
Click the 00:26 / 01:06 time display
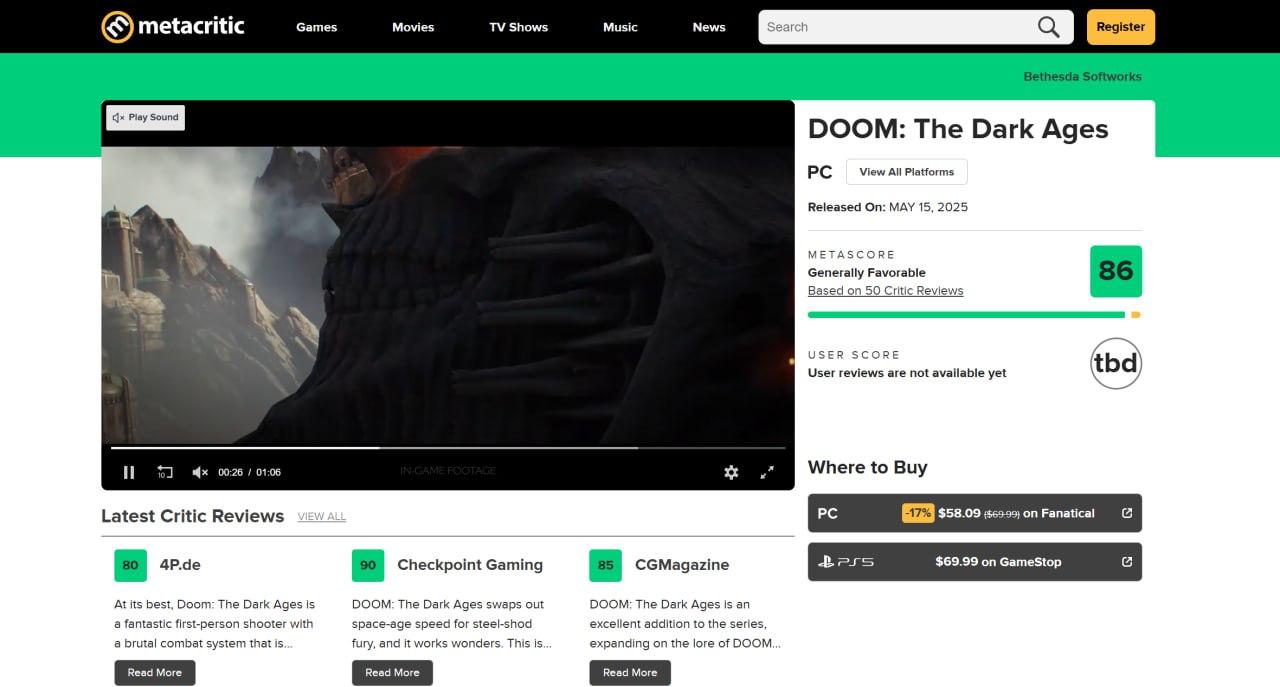(249, 472)
